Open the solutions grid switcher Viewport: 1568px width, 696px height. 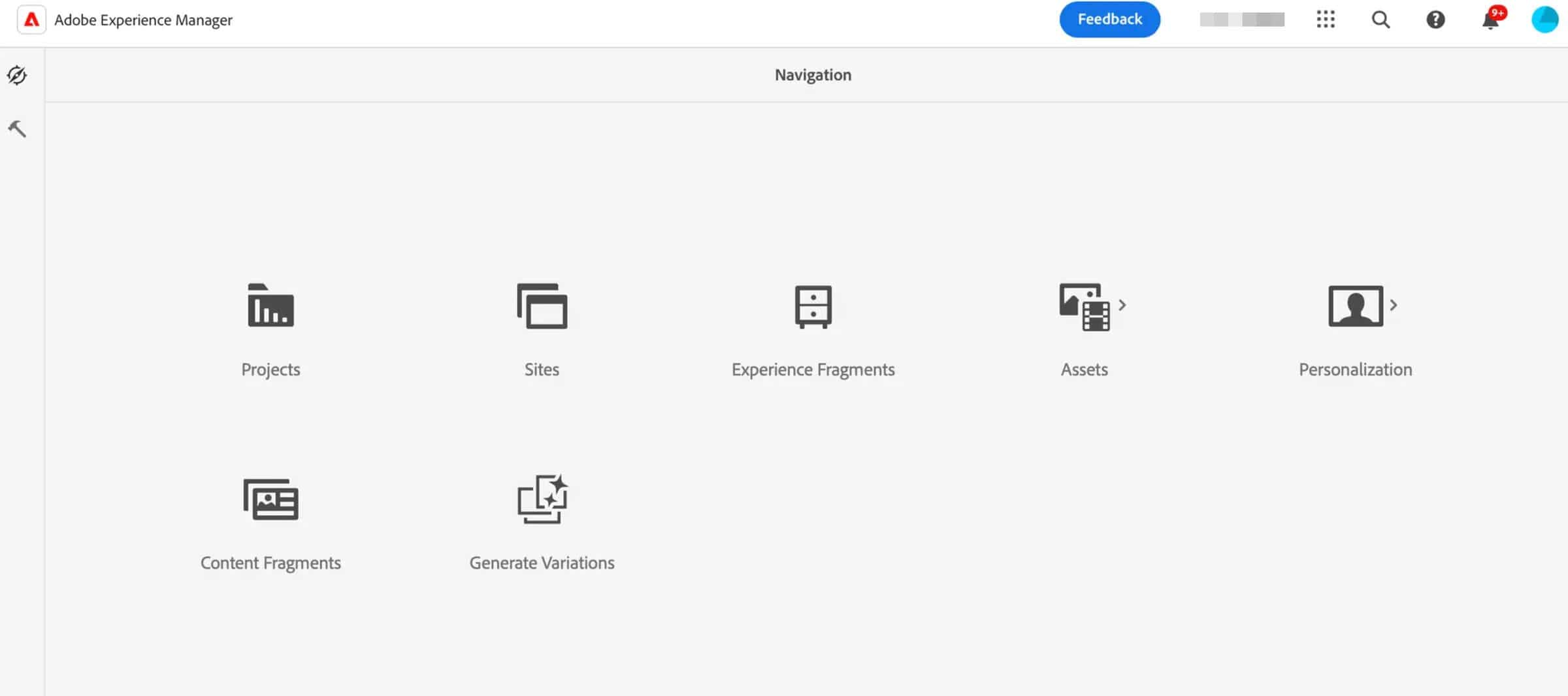pyautogui.click(x=1326, y=20)
